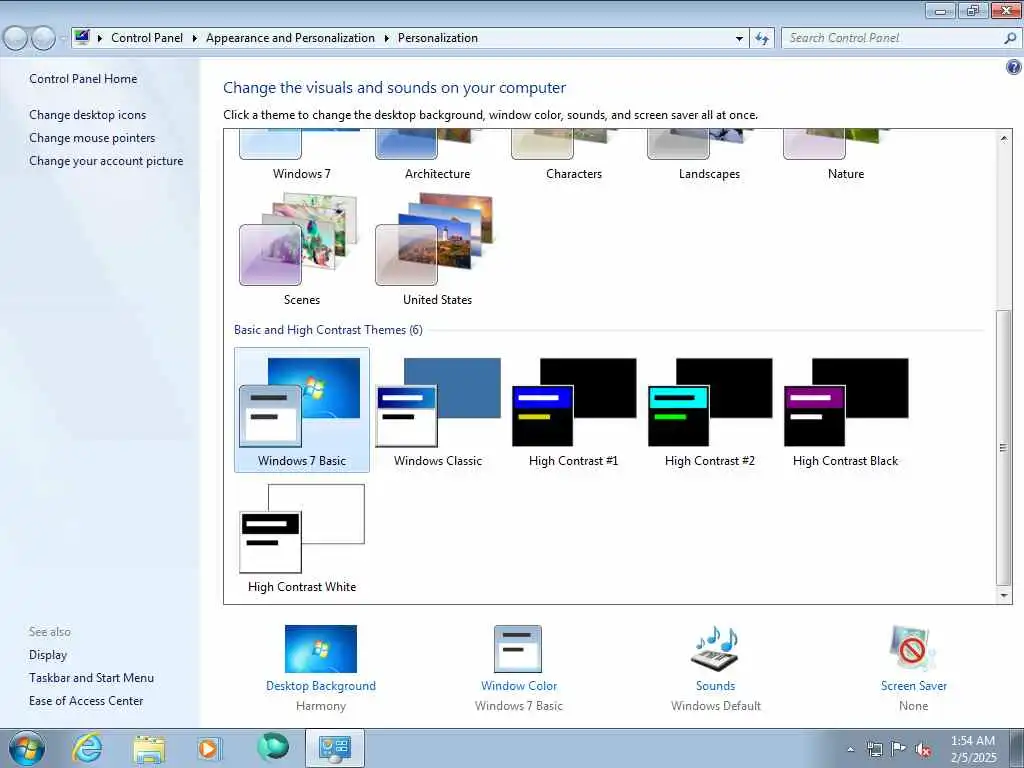Click the address bar computer icon

tap(82, 37)
